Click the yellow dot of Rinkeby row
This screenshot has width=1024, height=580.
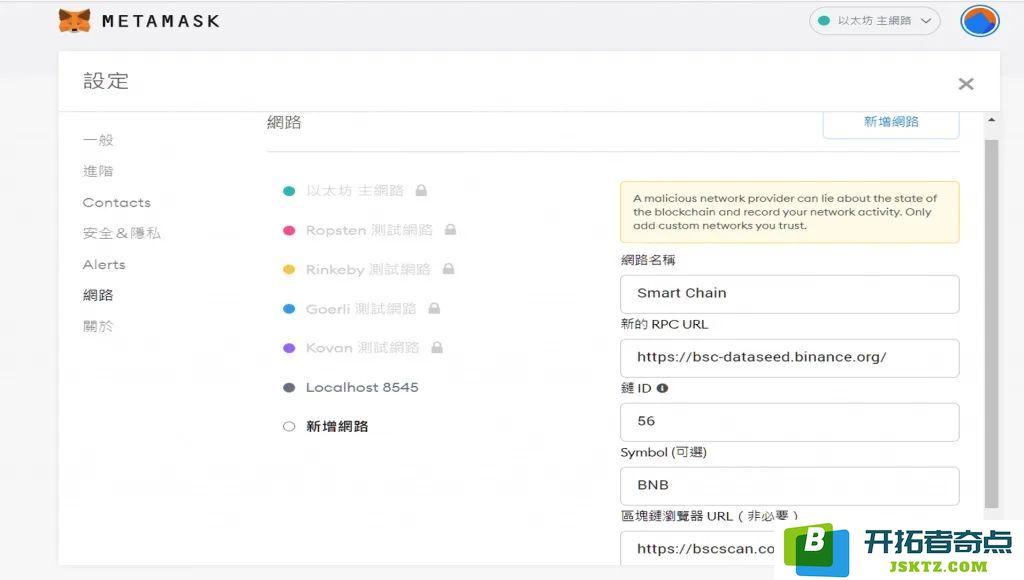[289, 270]
